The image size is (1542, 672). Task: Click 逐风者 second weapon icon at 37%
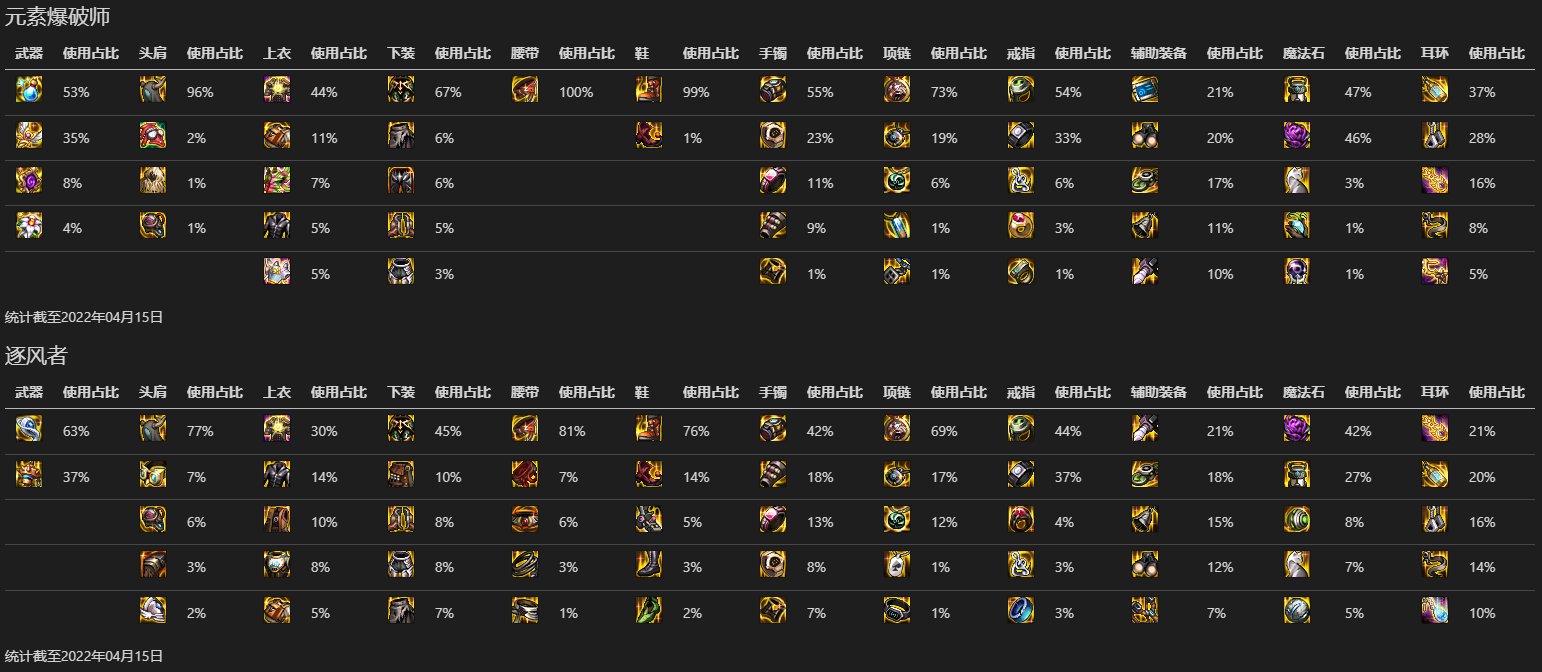(29, 475)
